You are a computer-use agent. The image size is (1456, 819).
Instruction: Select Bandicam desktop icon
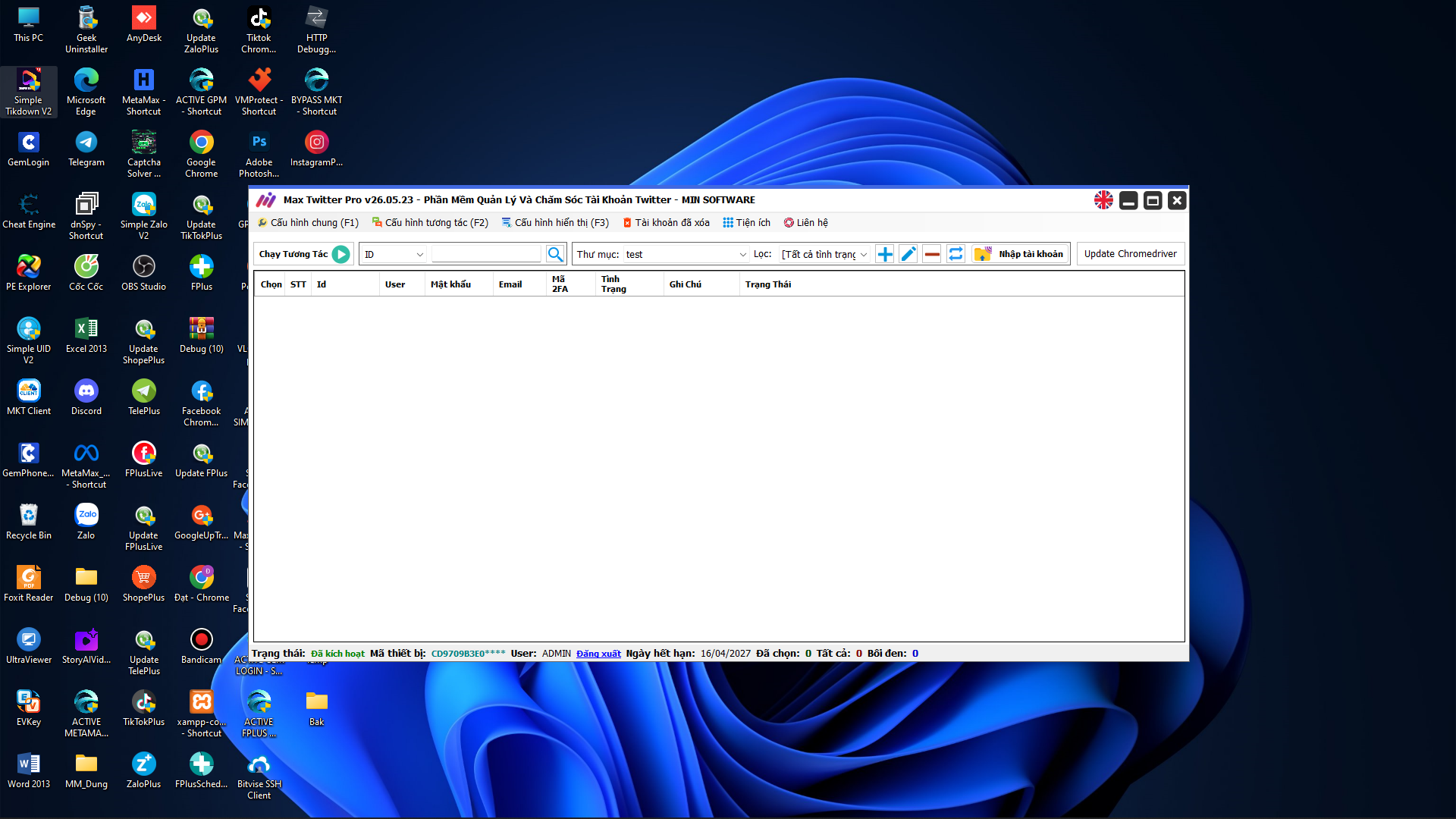pos(202,646)
